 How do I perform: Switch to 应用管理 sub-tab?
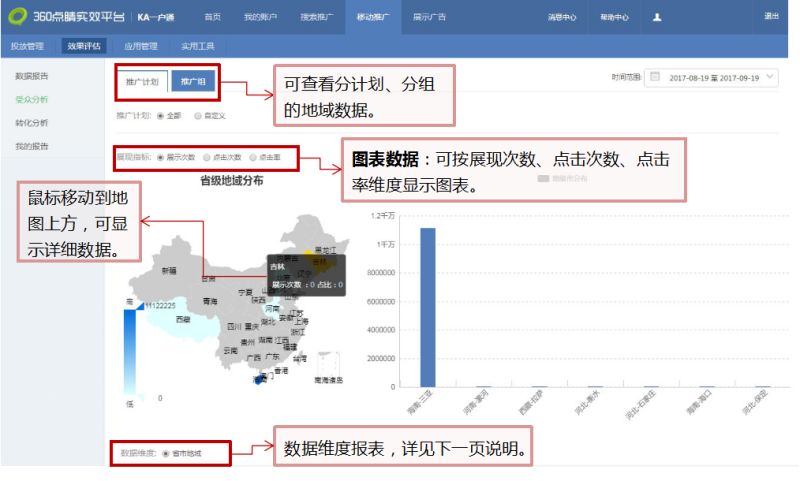click(141, 46)
